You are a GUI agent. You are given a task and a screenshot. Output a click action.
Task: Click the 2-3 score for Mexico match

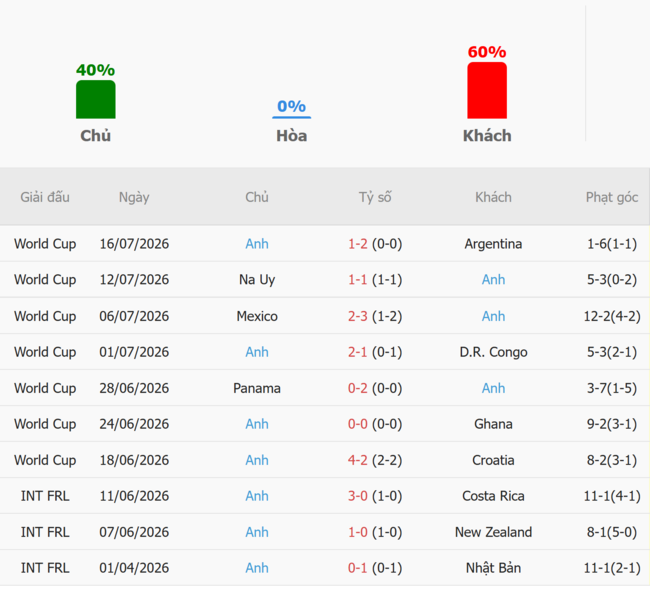point(358,316)
